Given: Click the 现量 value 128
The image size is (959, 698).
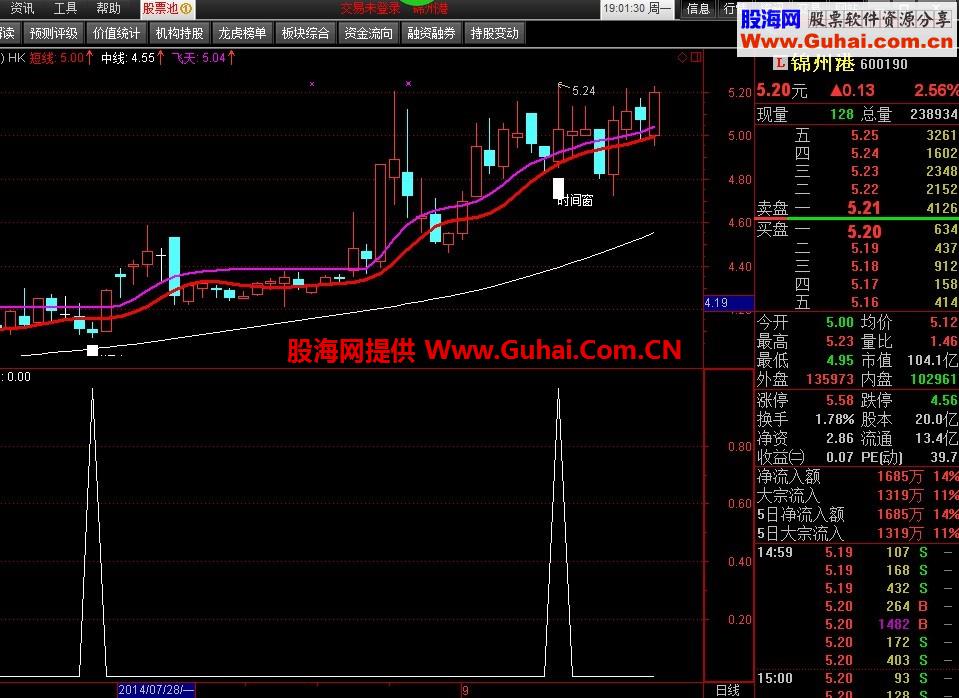Looking at the screenshot, I should pyautogui.click(x=842, y=114).
